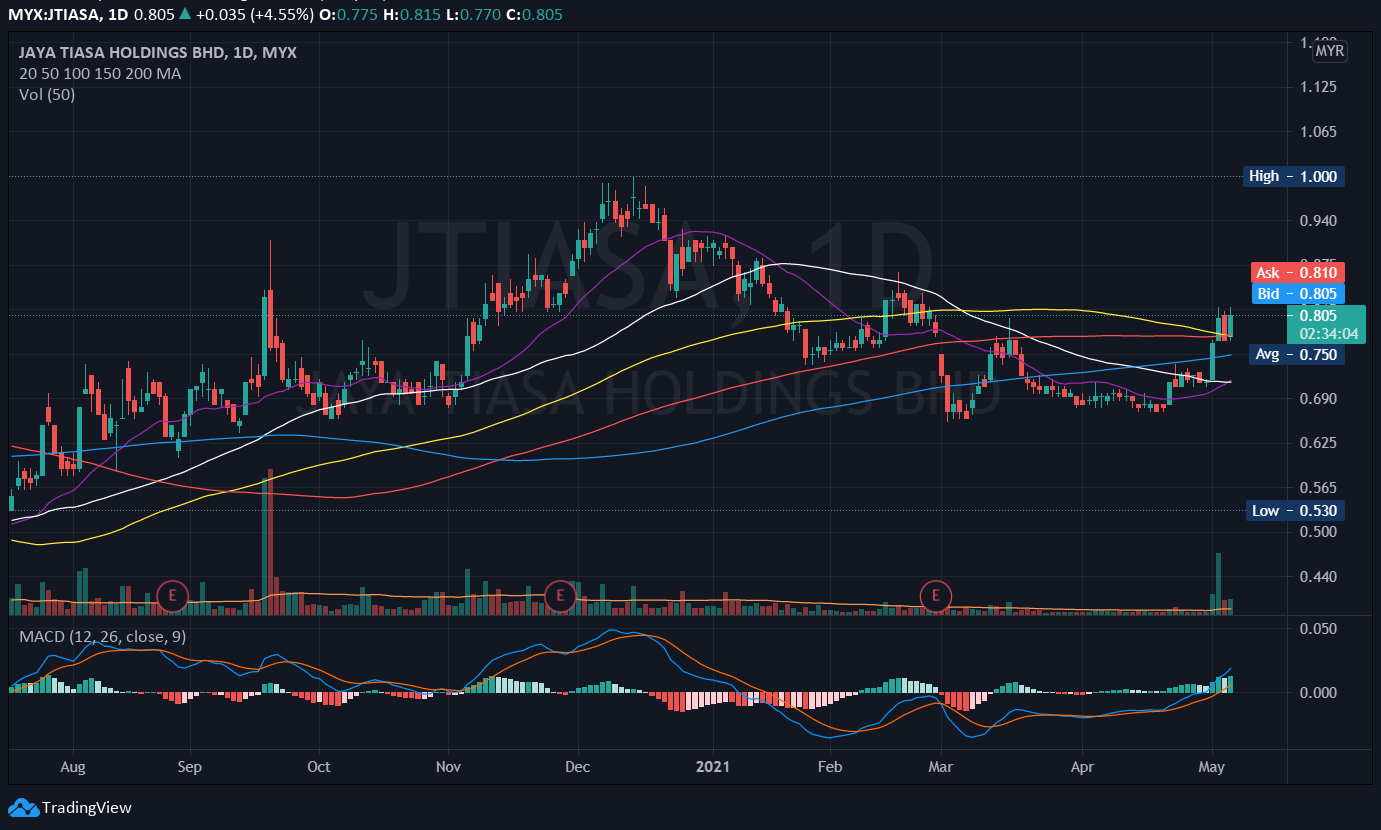This screenshot has height=830, width=1381.
Task: Click the 1.065 tick on the price axis
Action: pos(1318,131)
